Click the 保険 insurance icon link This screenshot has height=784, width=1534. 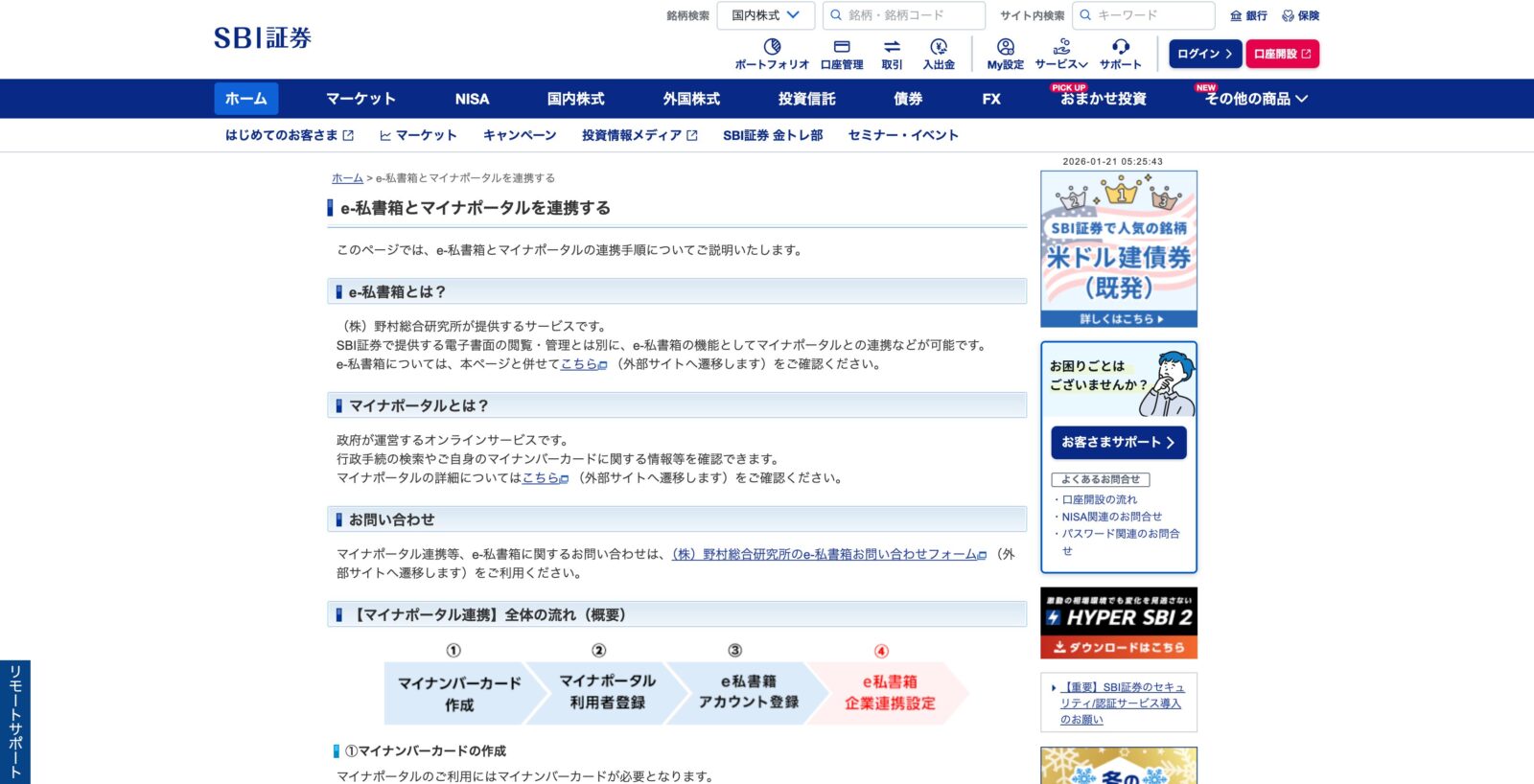coord(1301,15)
